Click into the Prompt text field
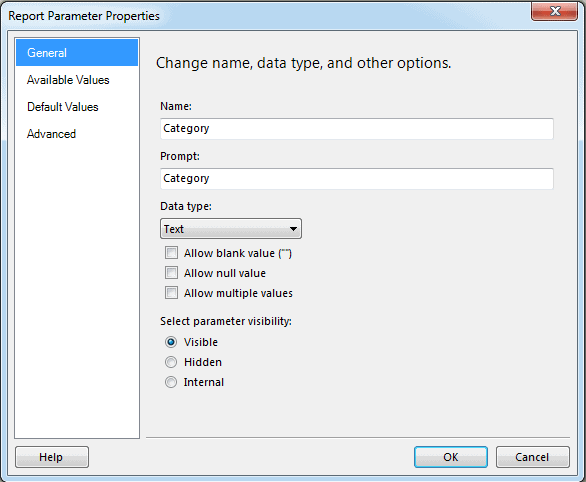 [x=357, y=178]
